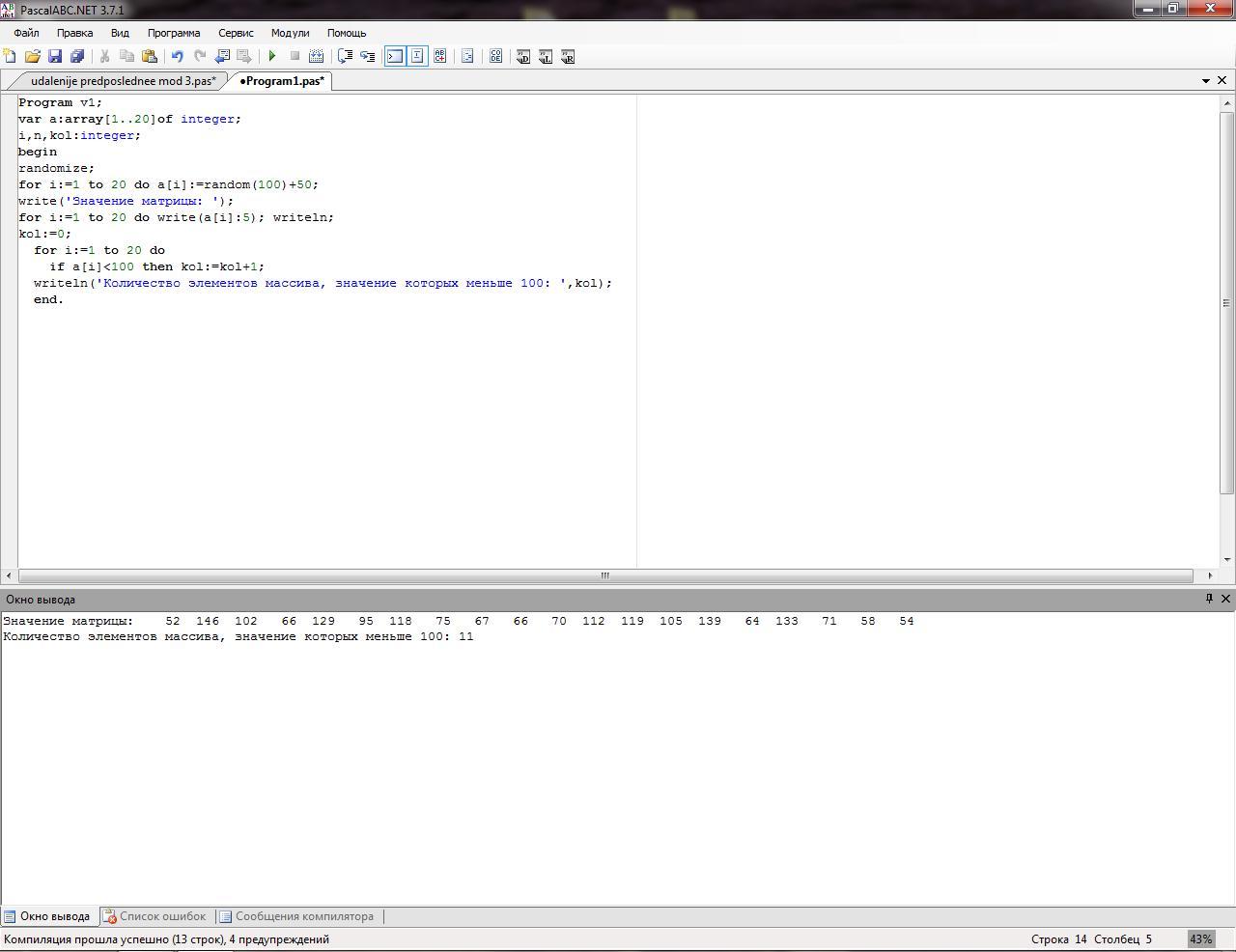Run the program with green play button
The width and height of the screenshot is (1236, 952).
coord(272,57)
